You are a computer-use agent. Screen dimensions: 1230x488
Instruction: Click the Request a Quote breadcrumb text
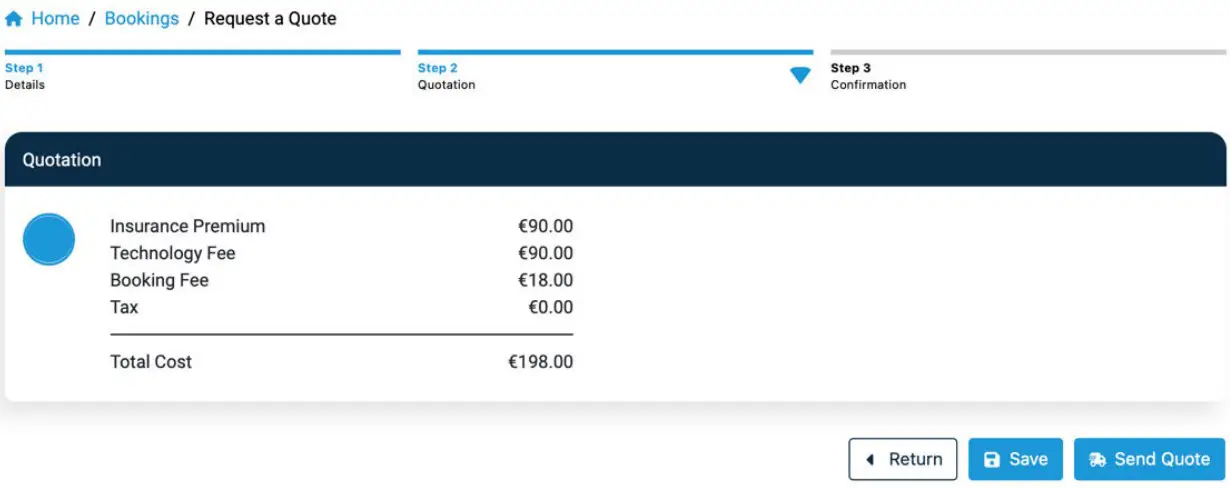[x=270, y=19]
